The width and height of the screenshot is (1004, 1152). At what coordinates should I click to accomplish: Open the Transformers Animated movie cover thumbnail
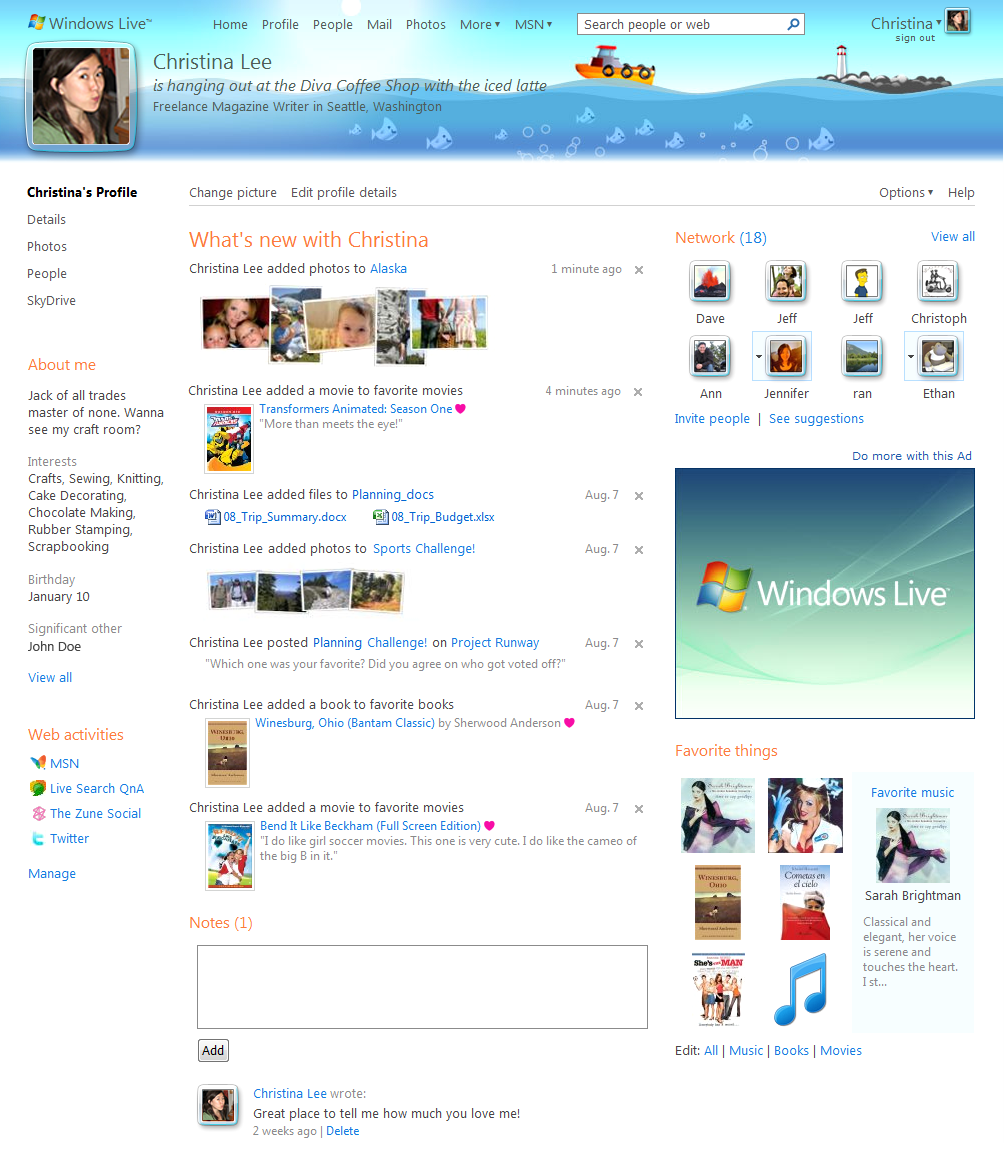click(x=228, y=439)
